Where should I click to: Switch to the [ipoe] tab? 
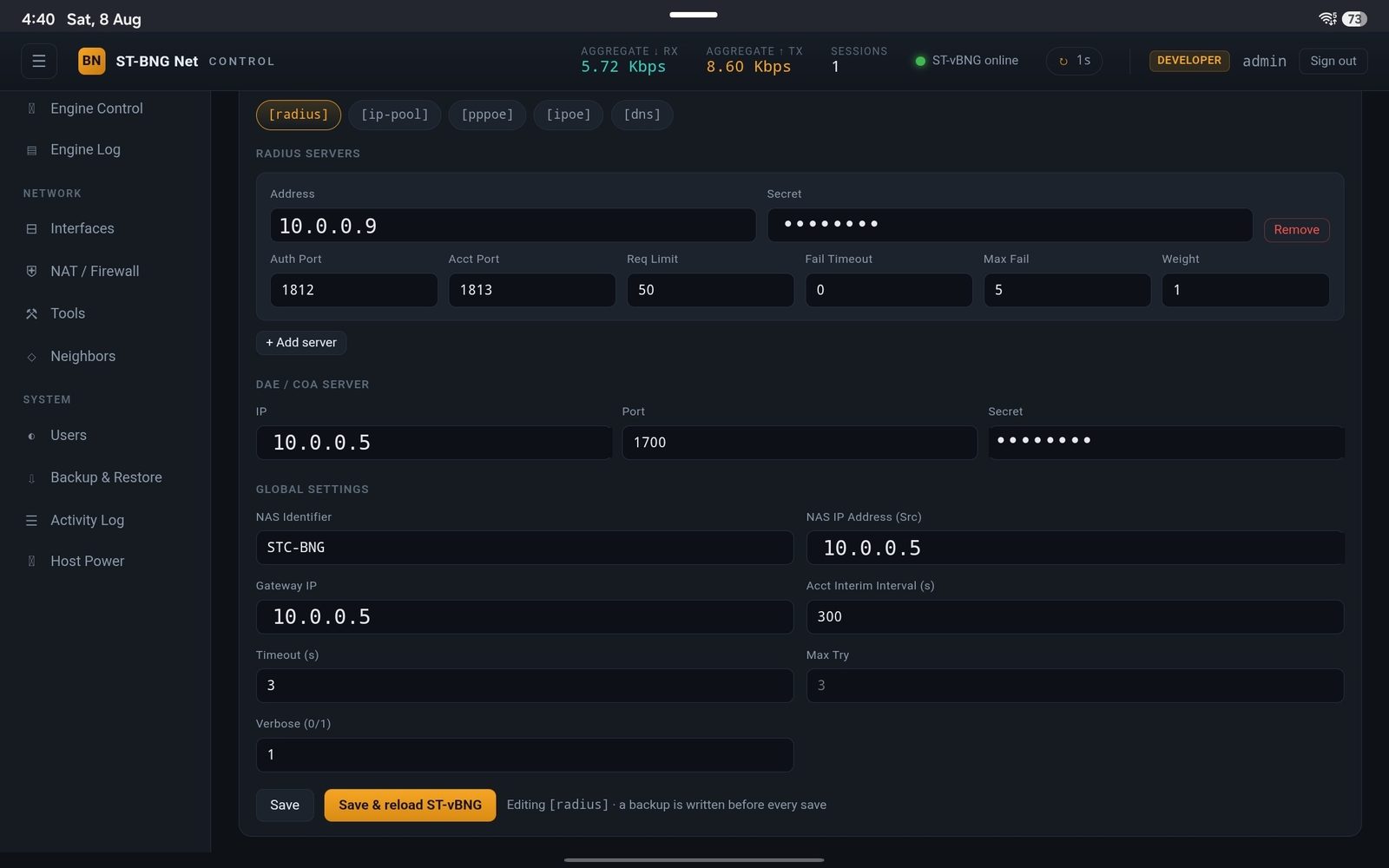tap(568, 115)
